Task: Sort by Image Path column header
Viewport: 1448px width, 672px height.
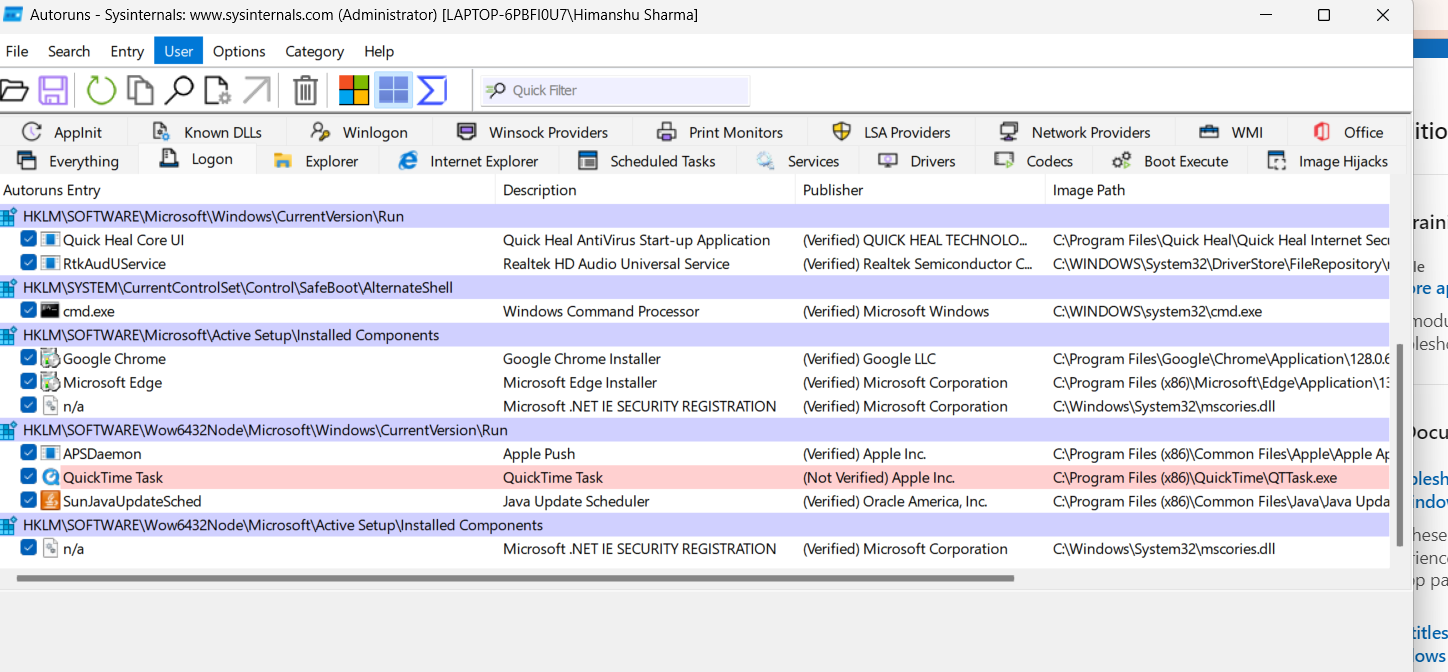Action: (1217, 190)
